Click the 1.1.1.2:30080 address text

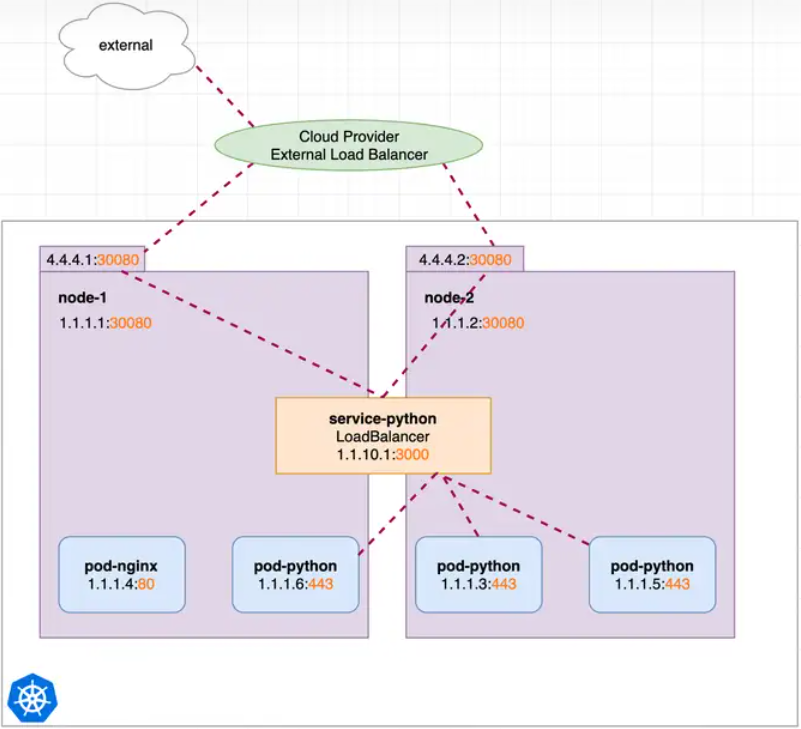pos(477,323)
